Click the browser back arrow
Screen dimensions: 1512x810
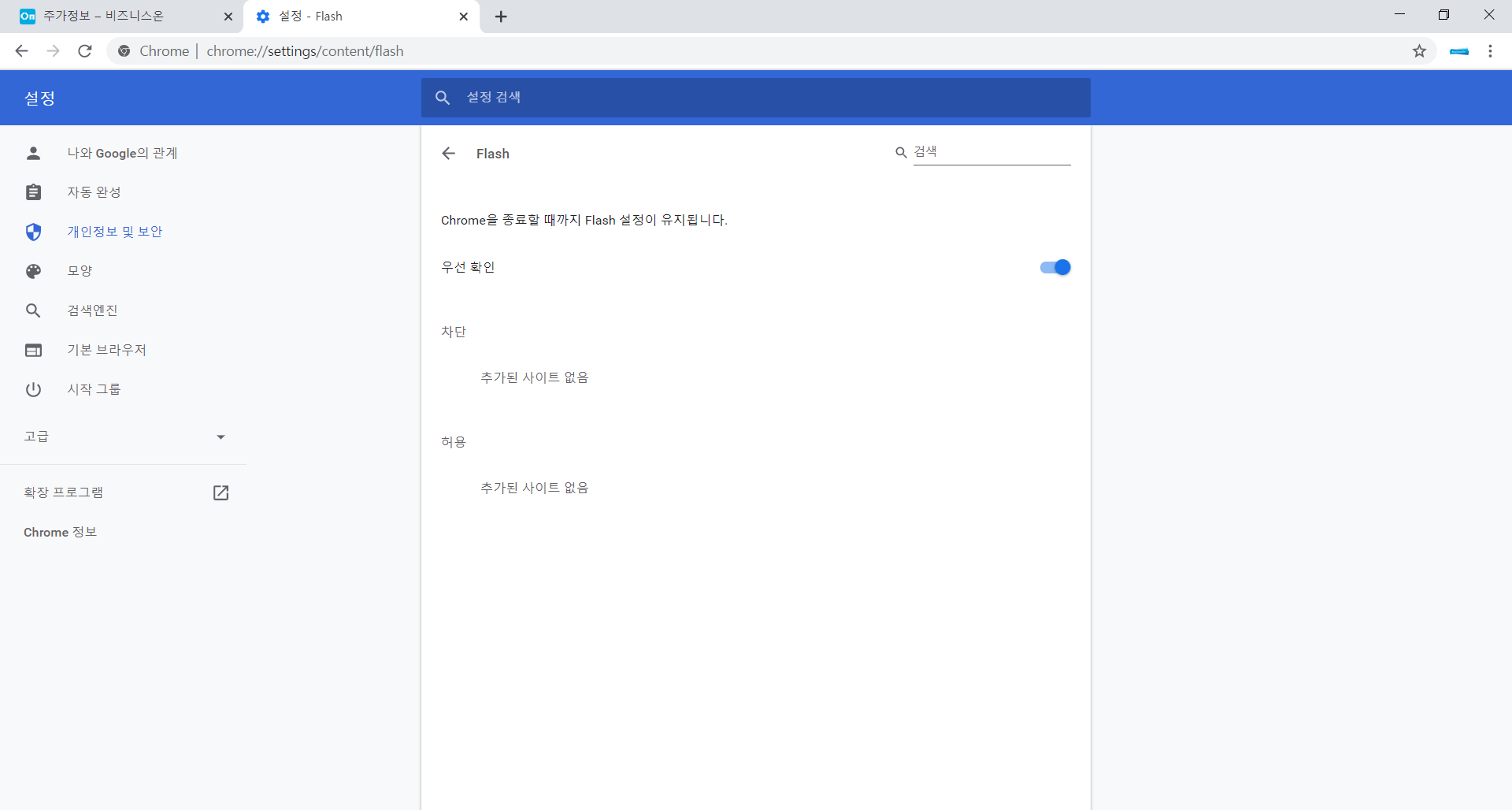tap(21, 51)
